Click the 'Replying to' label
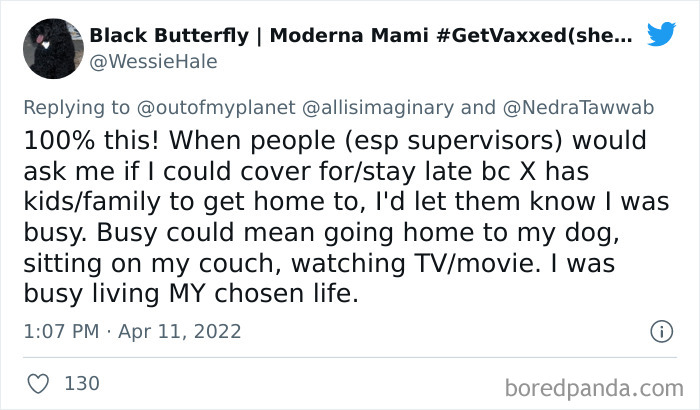 pos(82,108)
